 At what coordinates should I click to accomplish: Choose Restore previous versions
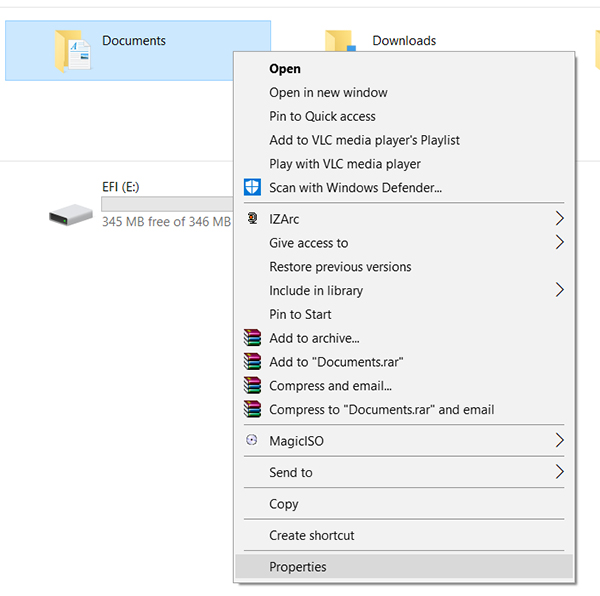coord(340,267)
